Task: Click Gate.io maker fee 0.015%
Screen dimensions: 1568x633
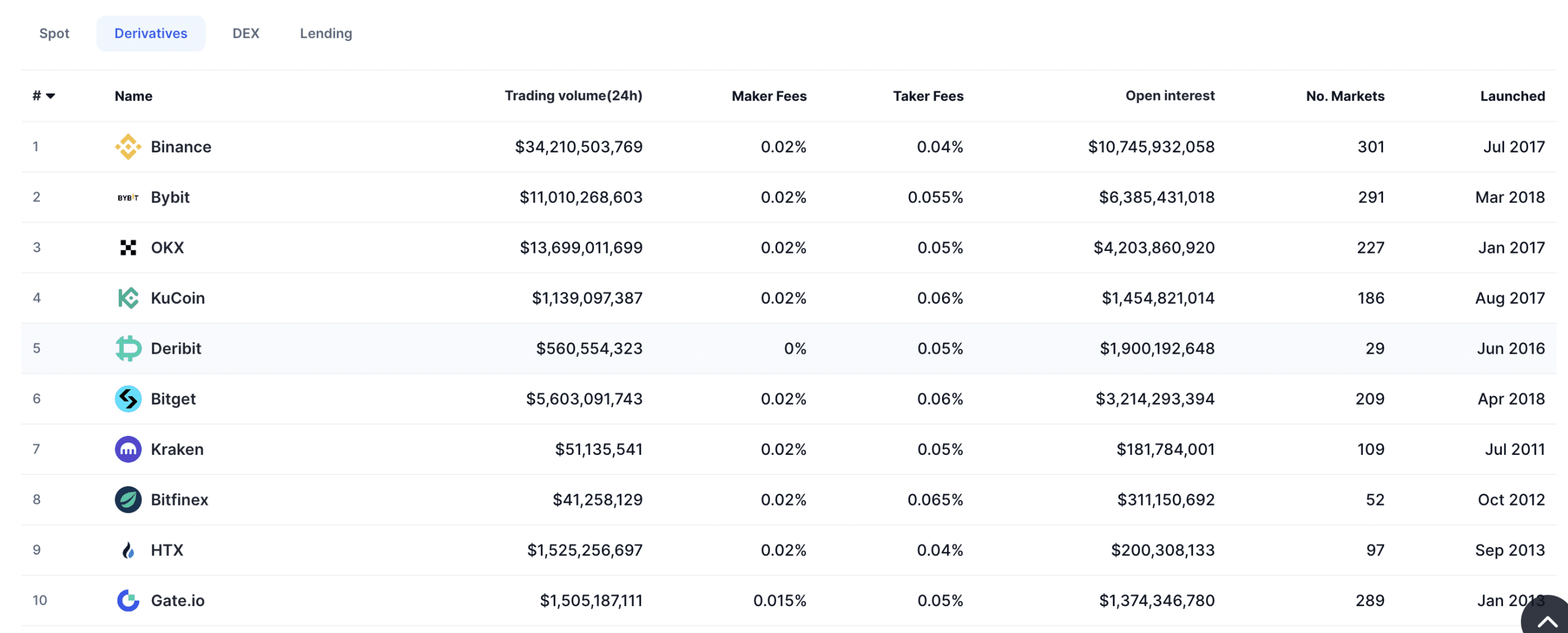Action: pyautogui.click(x=780, y=601)
